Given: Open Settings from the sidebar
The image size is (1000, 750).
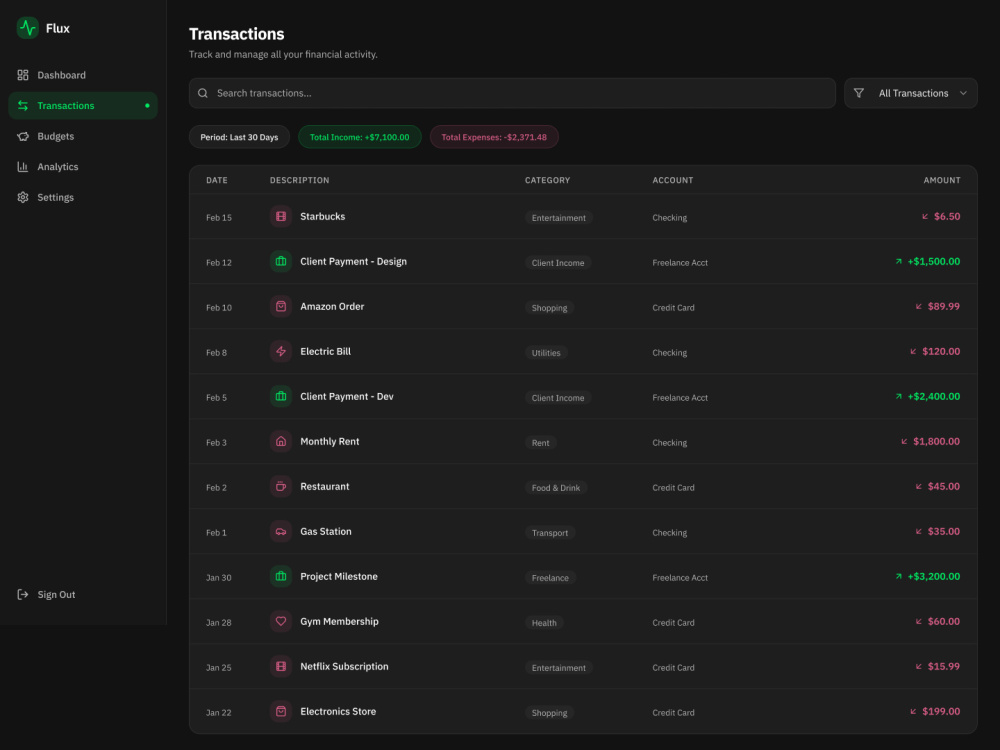Looking at the screenshot, I should (83, 198).
